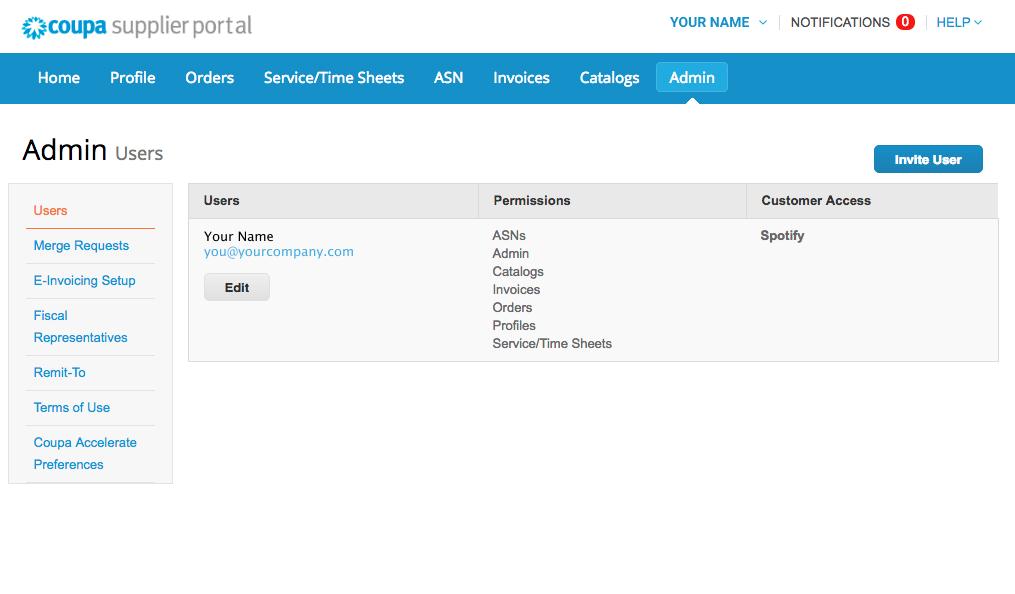Open the Merge Requests admin page

click(x=80, y=245)
